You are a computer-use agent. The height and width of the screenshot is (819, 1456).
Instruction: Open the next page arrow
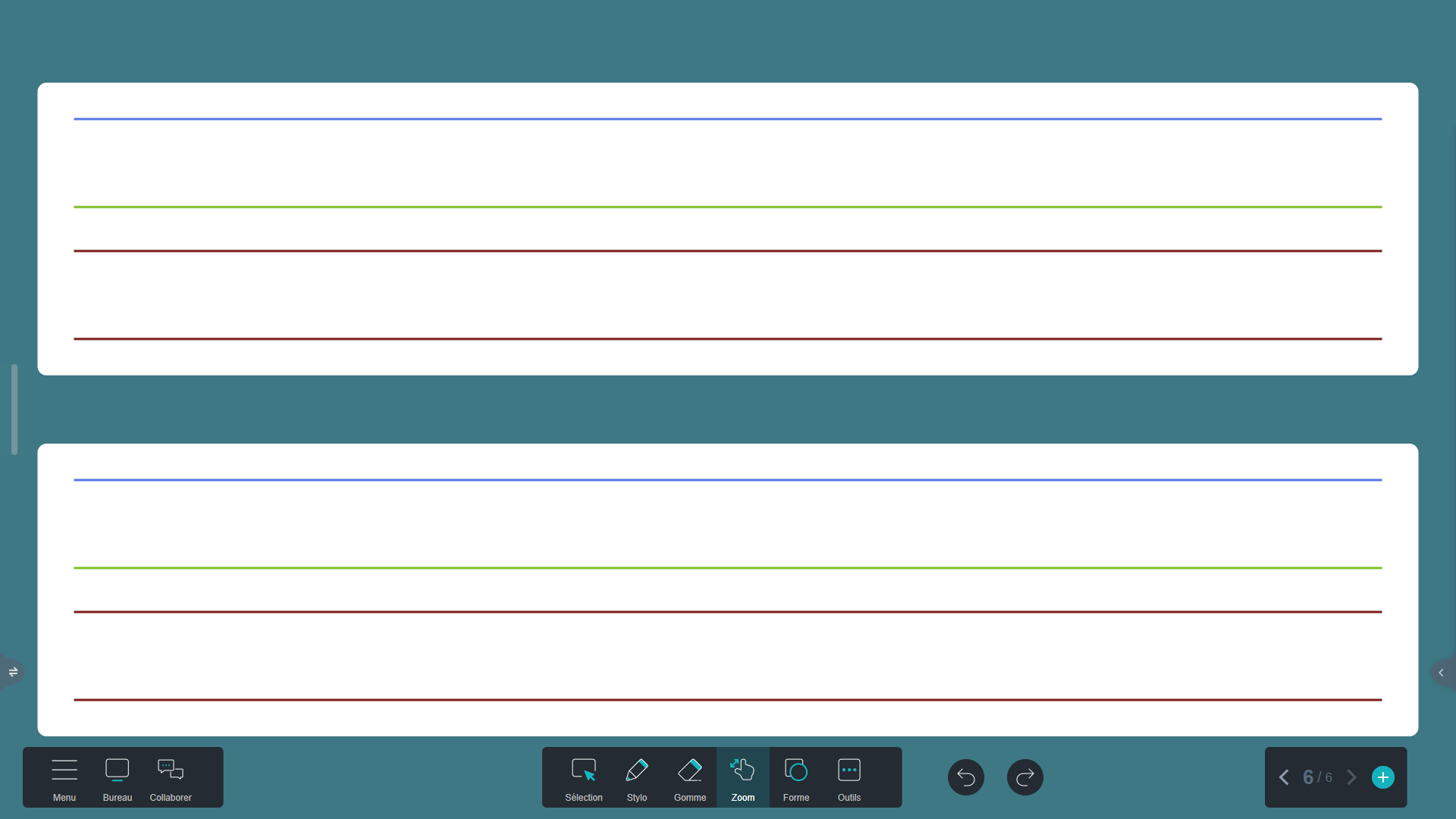tap(1352, 777)
